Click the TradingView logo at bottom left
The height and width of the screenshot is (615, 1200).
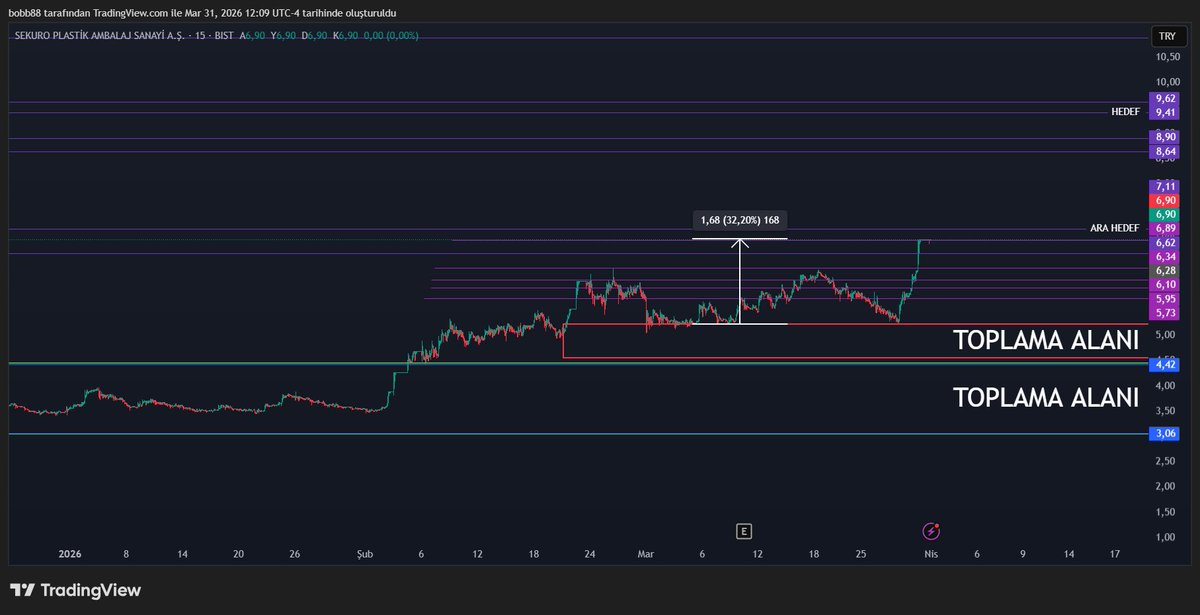[x=75, y=590]
